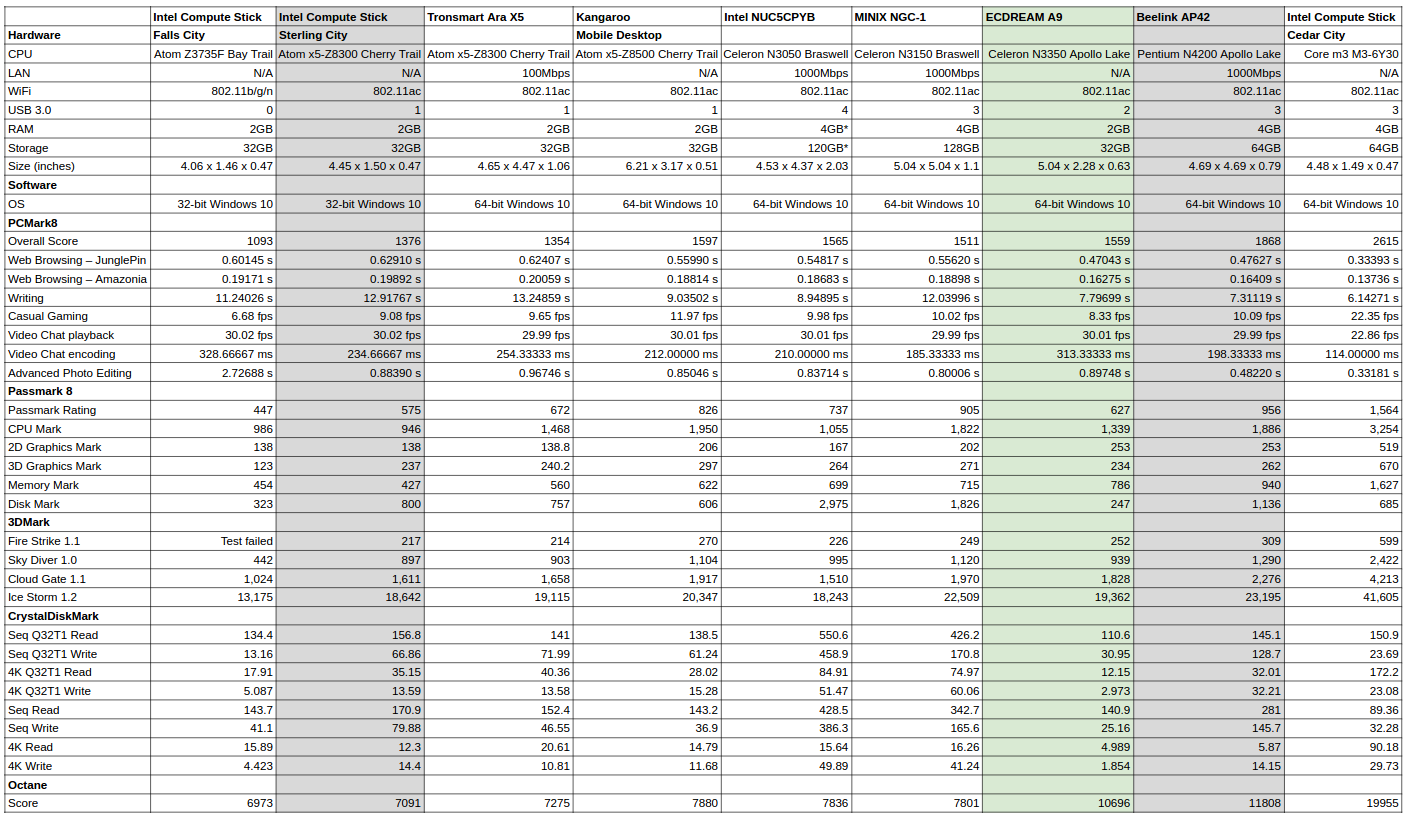Screen dimensions: 1406x819
Task: Select the '100Mbps' LAN cell
Action: pos(498,73)
